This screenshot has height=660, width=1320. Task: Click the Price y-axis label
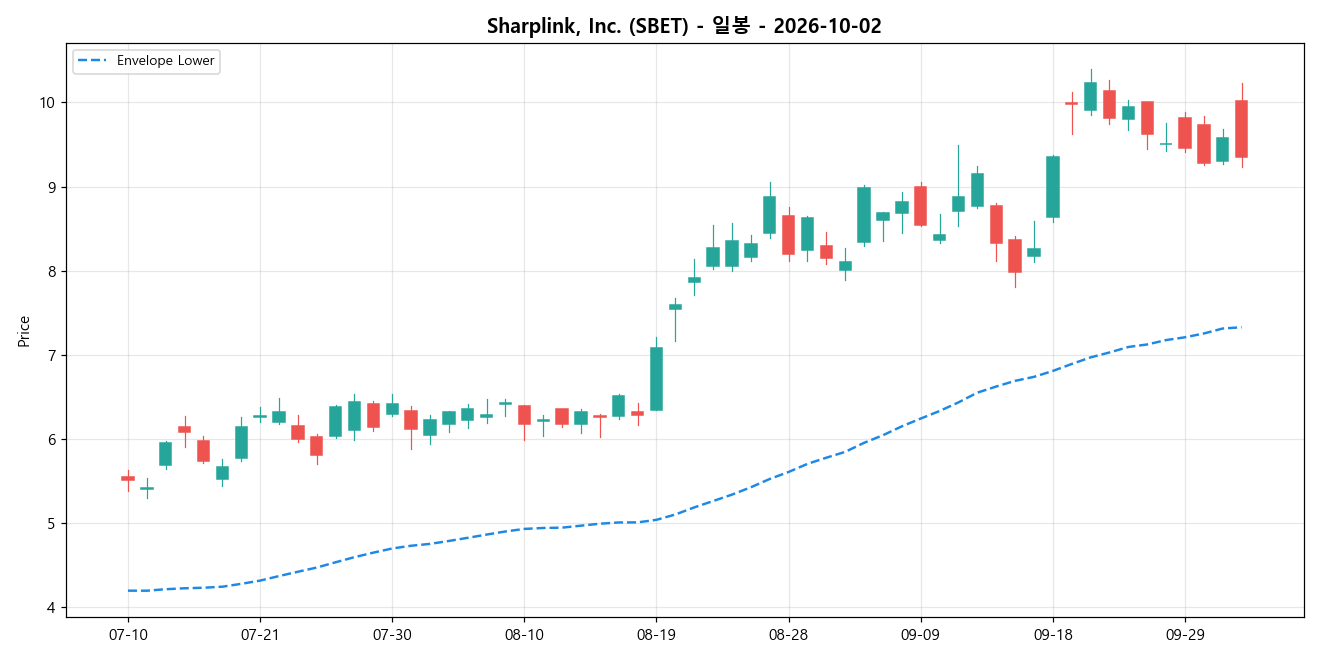pyautogui.click(x=24, y=330)
